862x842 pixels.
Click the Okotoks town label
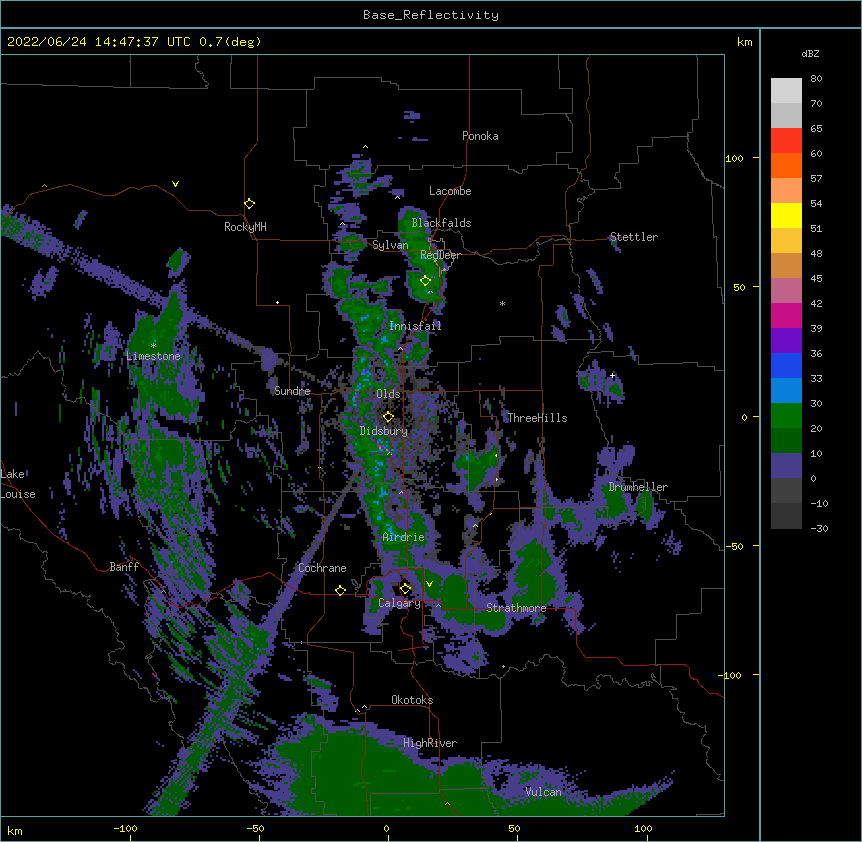[412, 700]
